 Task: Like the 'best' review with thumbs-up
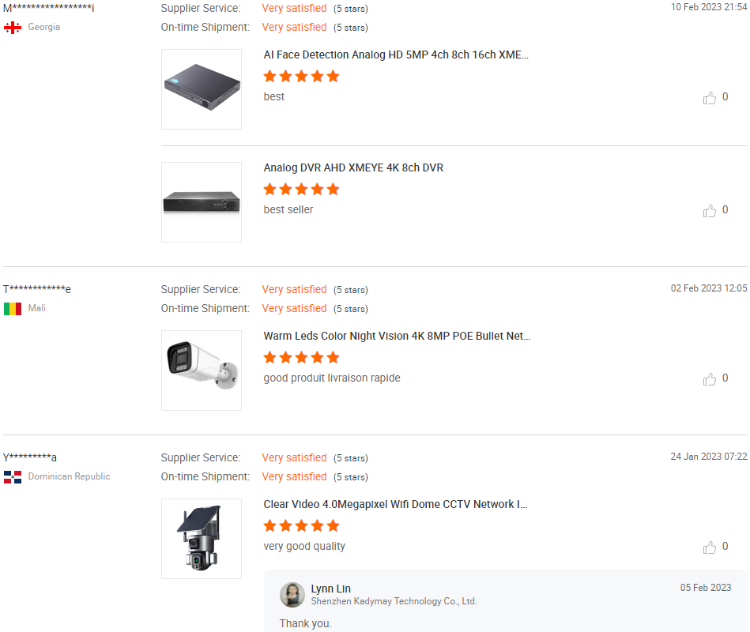(x=710, y=98)
